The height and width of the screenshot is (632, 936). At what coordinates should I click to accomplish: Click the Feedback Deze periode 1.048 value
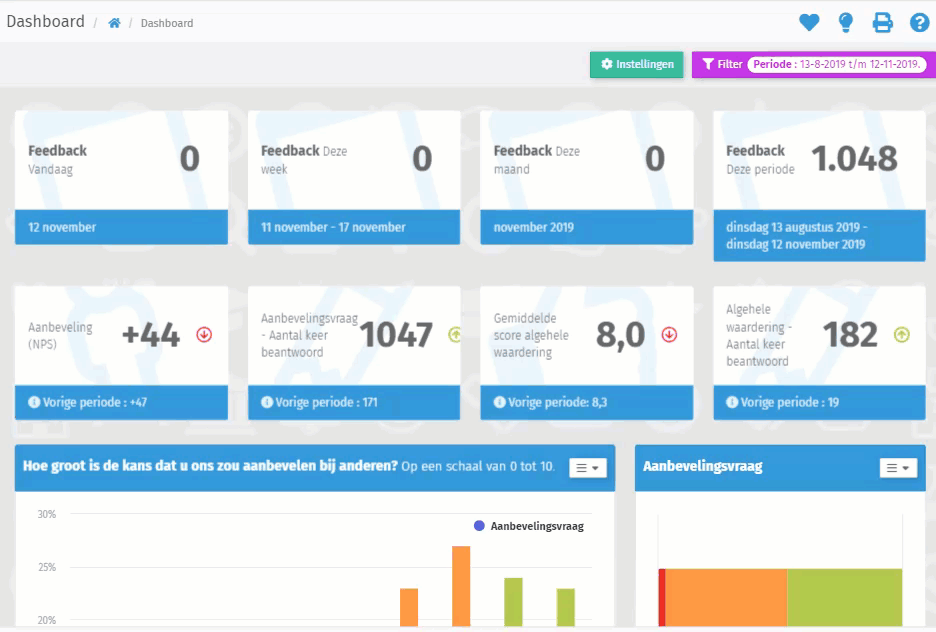click(x=854, y=159)
